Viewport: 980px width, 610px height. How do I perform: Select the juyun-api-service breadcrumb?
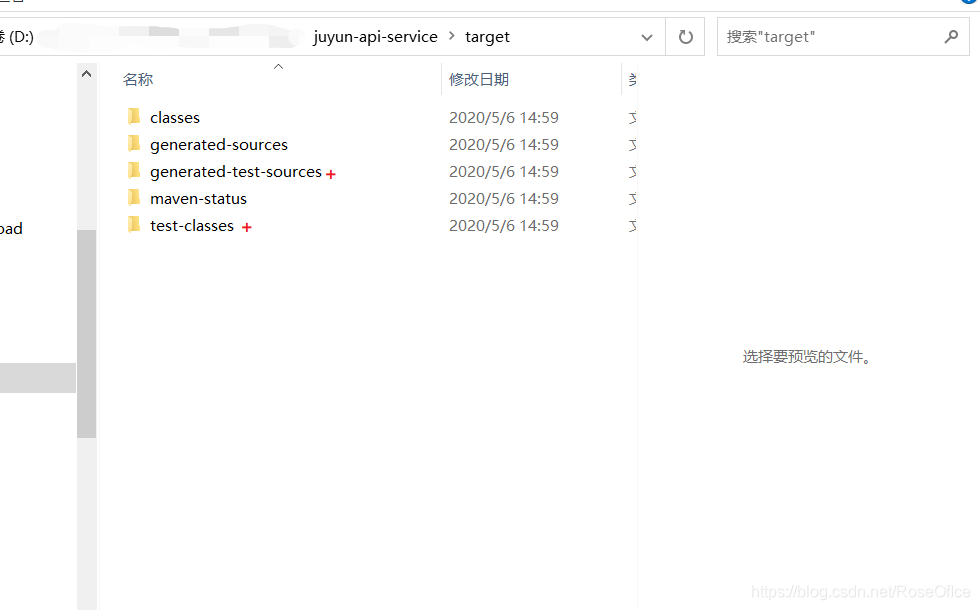click(x=376, y=37)
